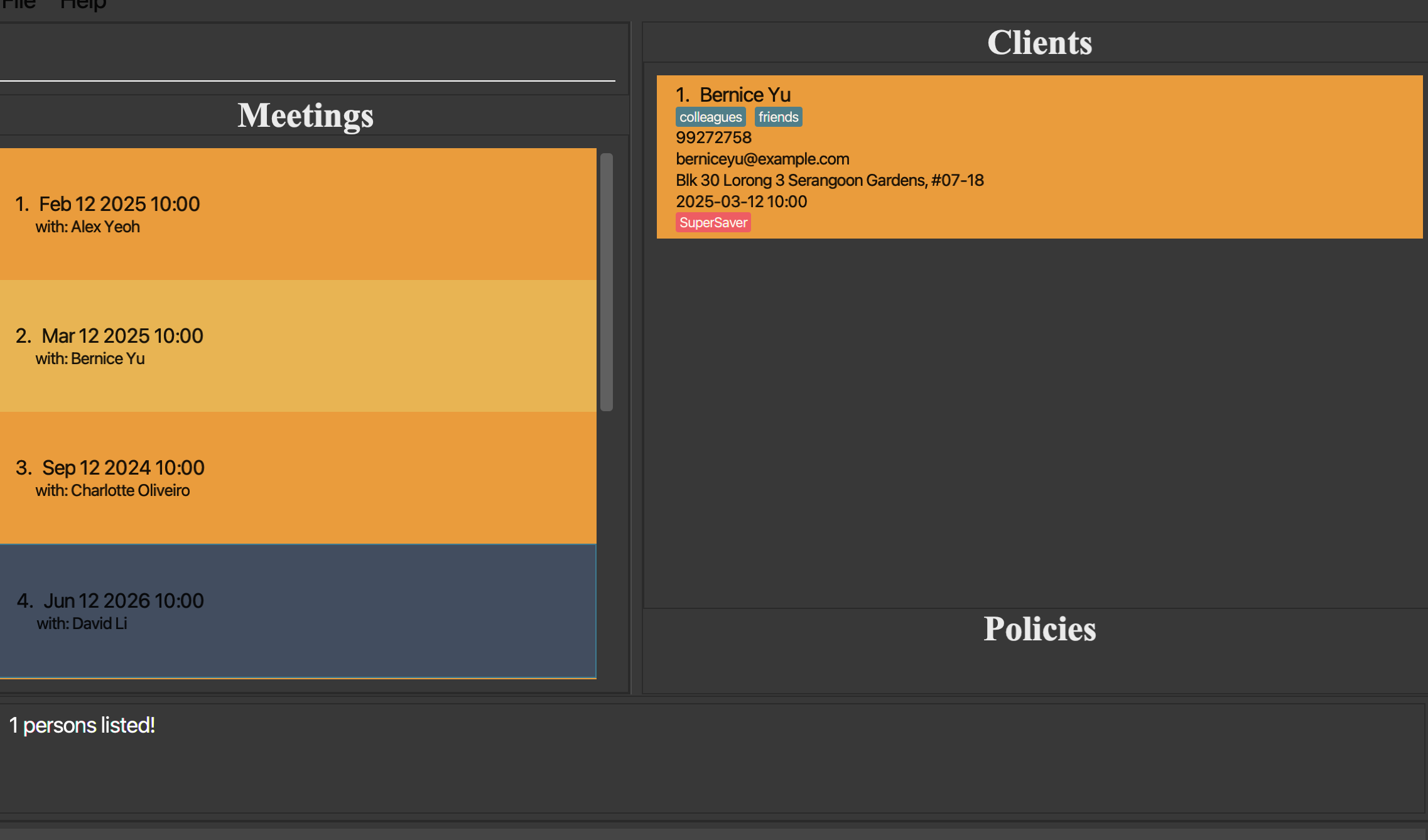Click the phone number 99272758

click(713, 137)
